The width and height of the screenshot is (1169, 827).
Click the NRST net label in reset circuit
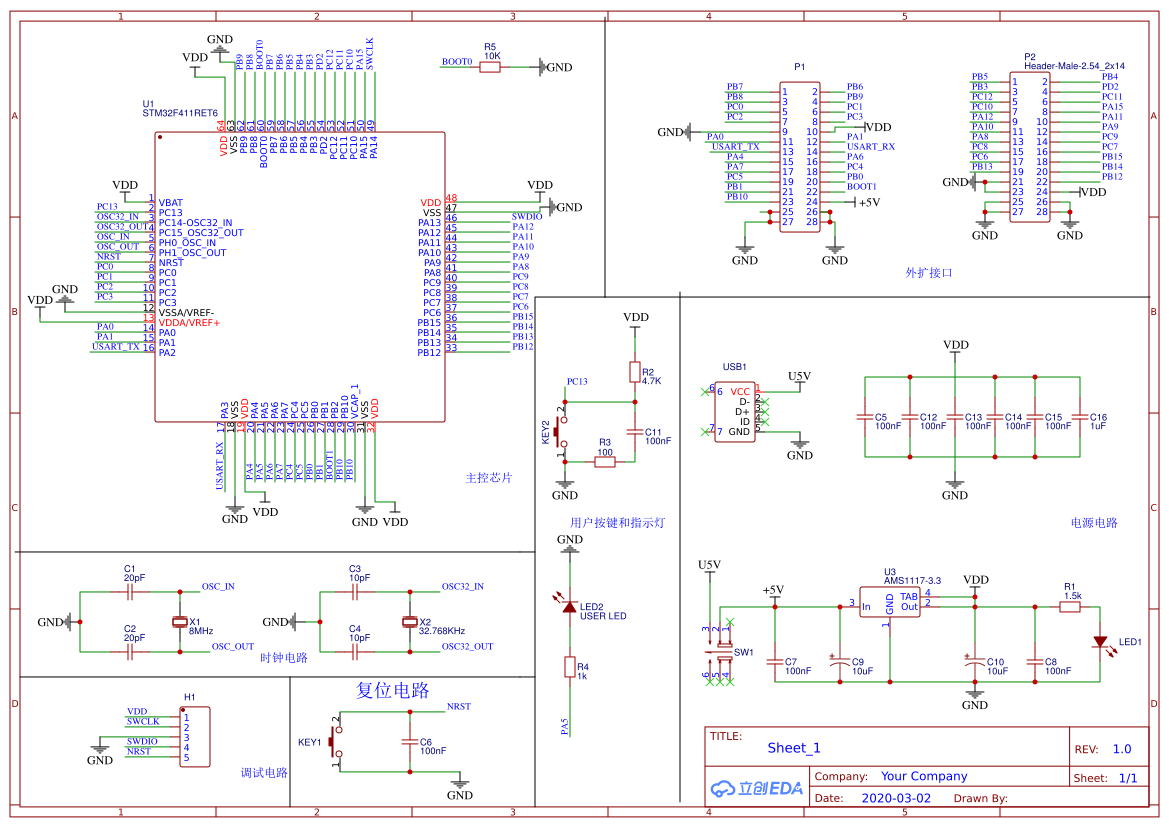459,707
